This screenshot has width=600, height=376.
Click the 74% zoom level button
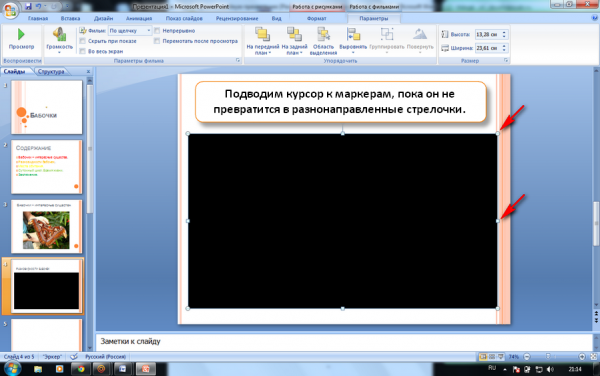514,357
